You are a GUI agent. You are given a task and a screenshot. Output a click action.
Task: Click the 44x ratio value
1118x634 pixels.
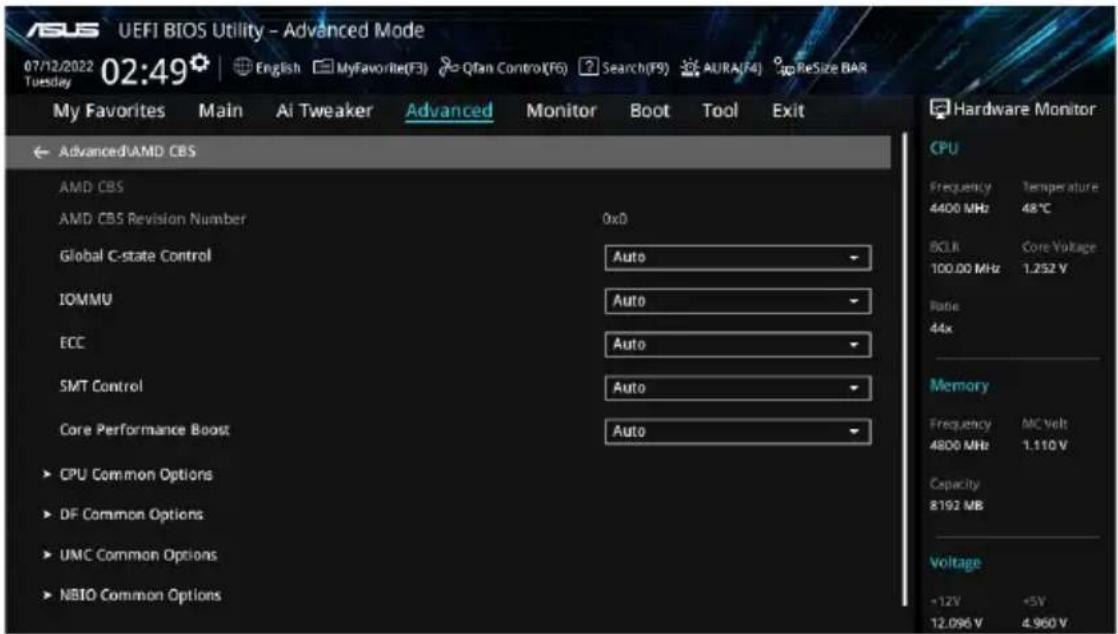tap(941, 329)
